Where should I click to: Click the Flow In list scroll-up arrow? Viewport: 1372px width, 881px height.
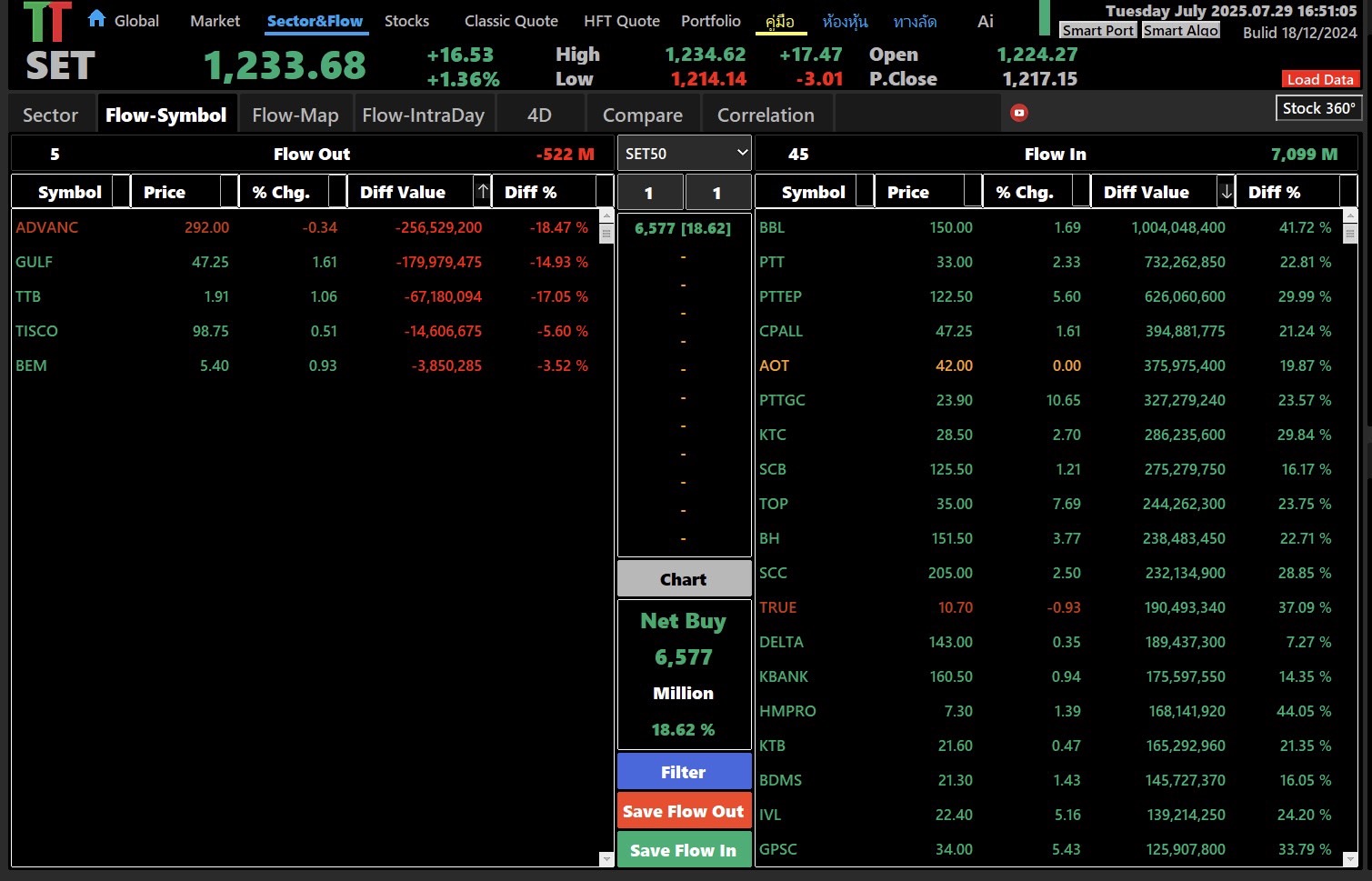1350,216
